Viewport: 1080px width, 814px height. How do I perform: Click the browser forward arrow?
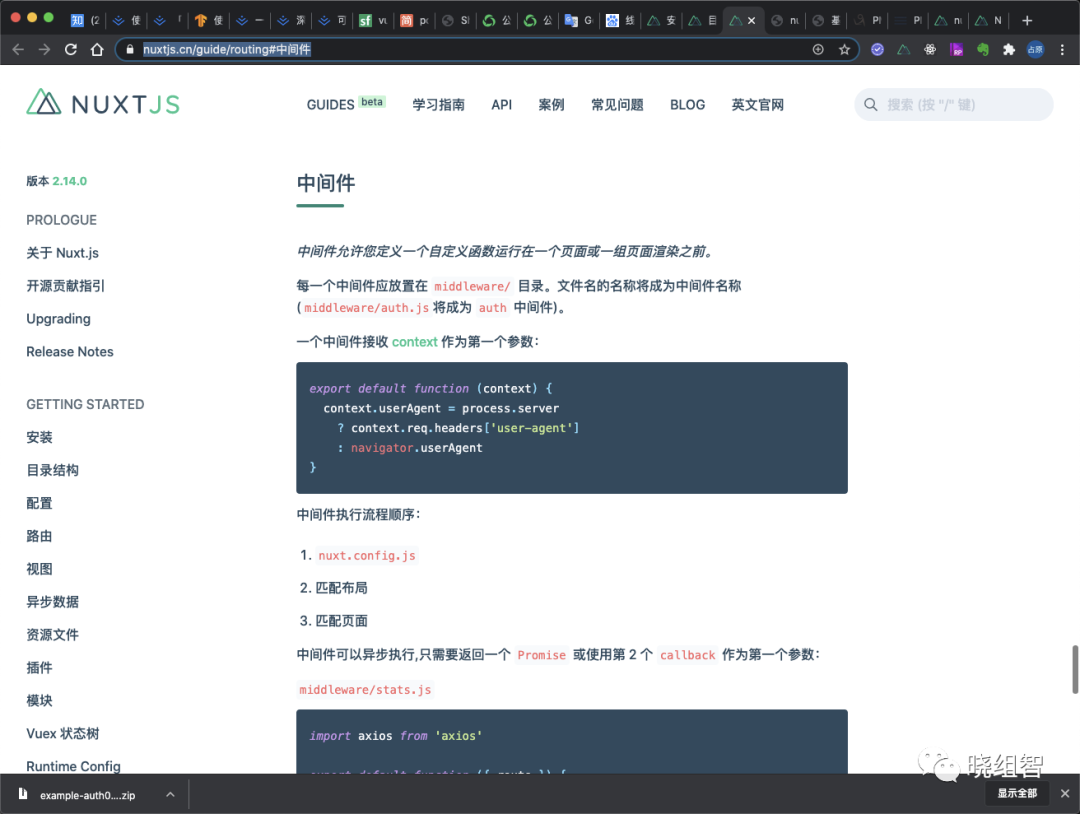(44, 50)
